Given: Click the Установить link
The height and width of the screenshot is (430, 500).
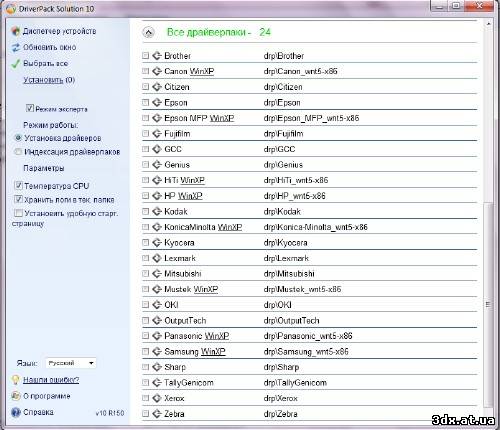Looking at the screenshot, I should click(x=43, y=80).
